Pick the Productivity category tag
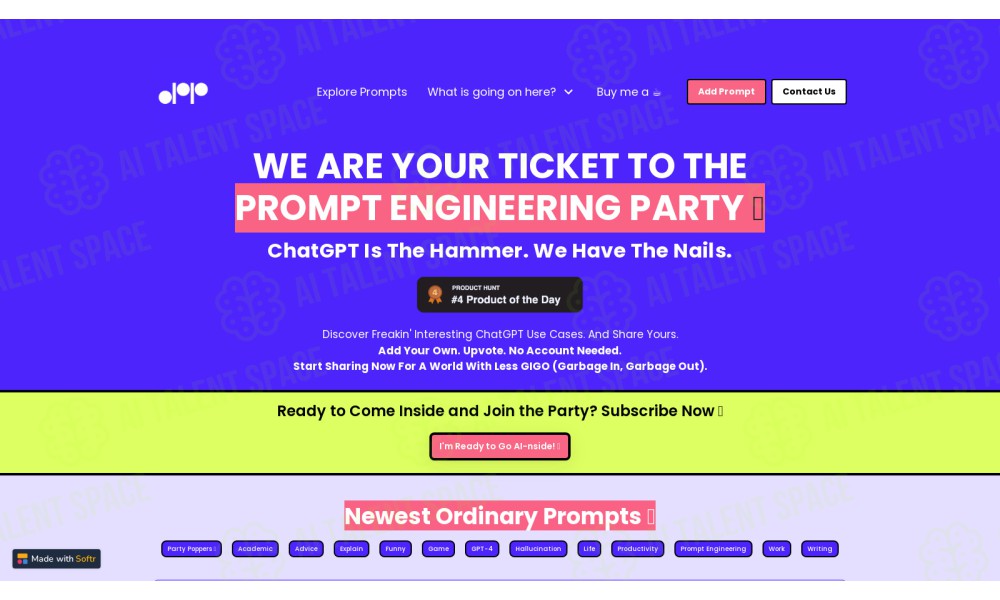 click(x=638, y=549)
